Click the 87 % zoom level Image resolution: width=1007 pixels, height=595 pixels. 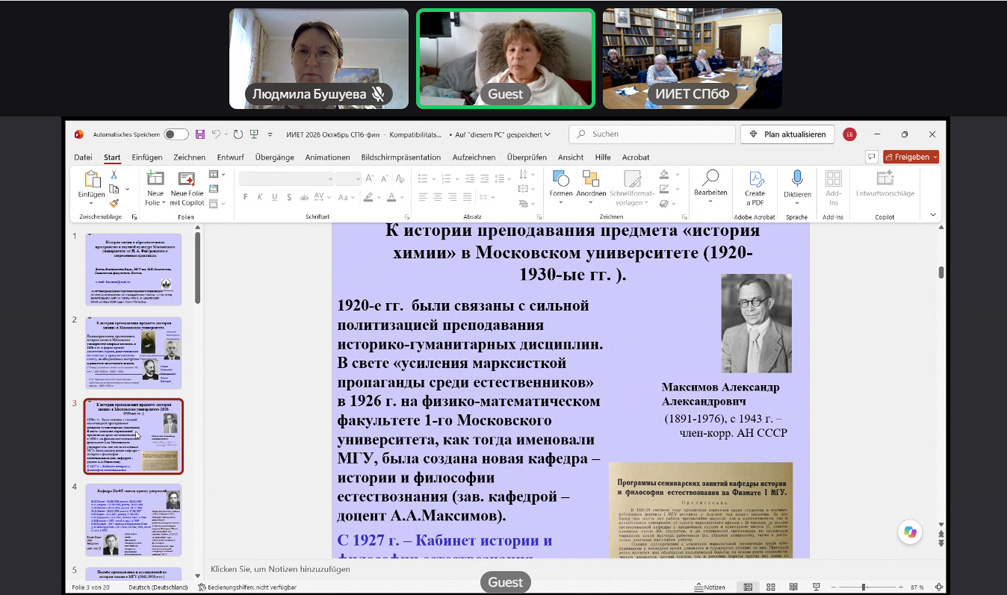[x=917, y=587]
